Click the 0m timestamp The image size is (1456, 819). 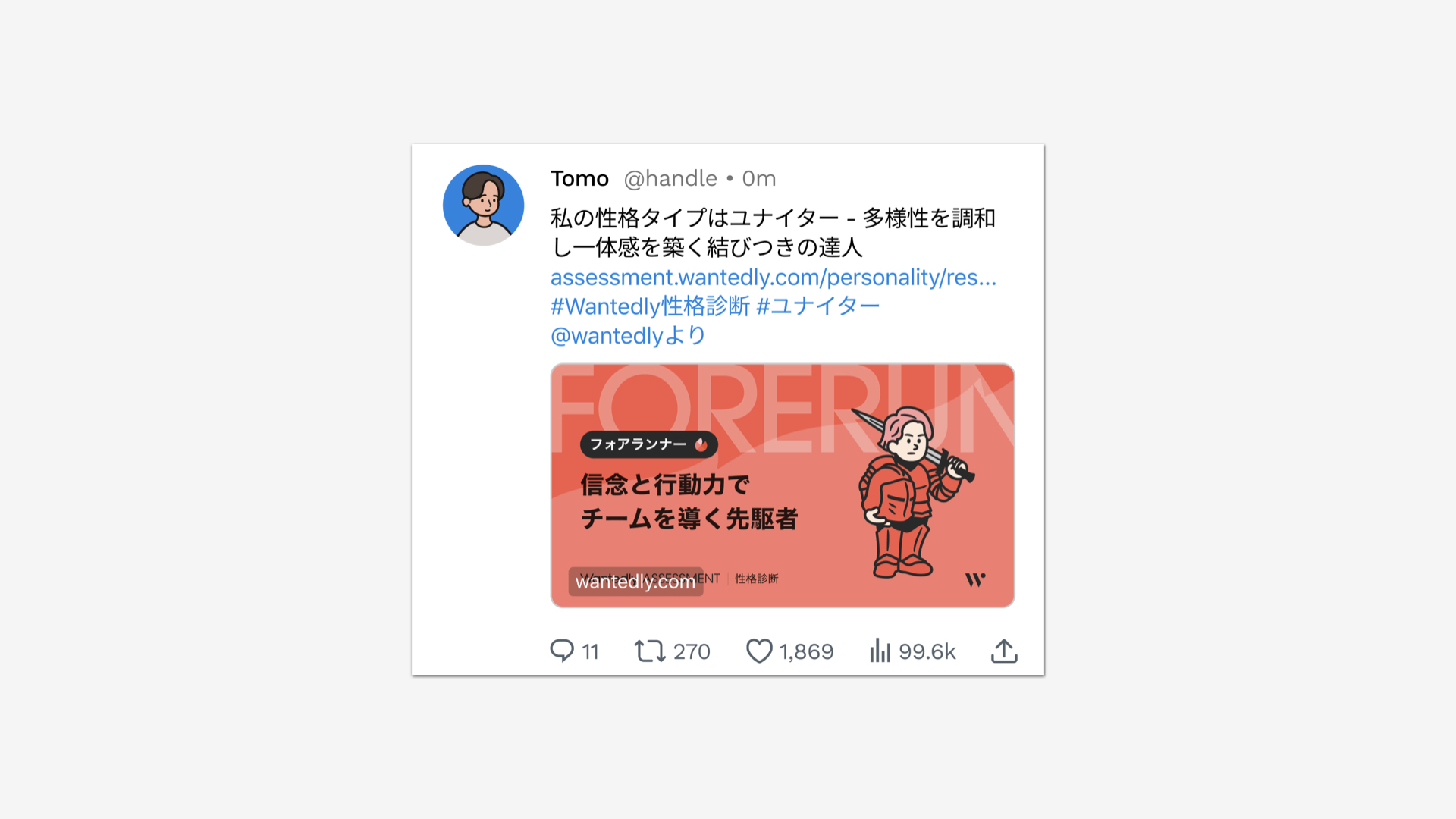coord(759,178)
